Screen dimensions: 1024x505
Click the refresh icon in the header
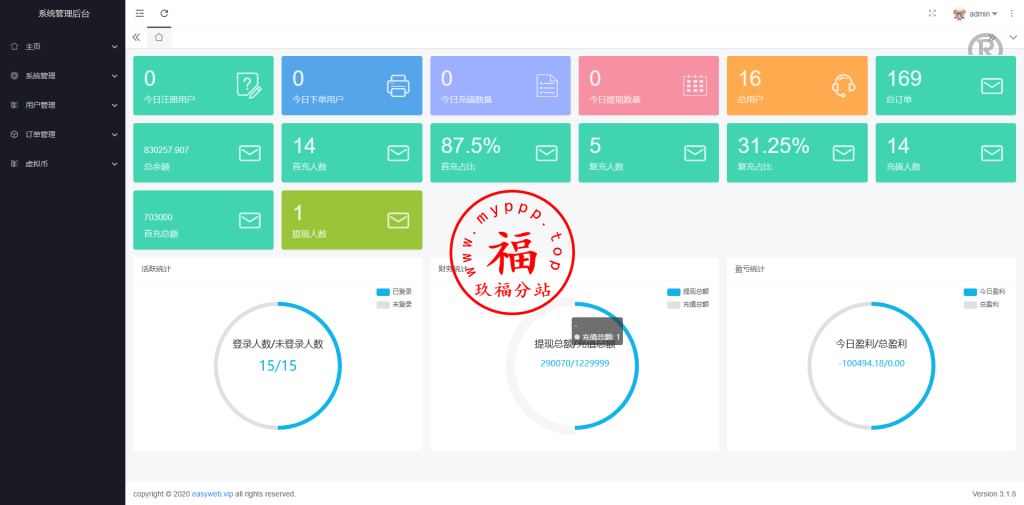click(x=164, y=13)
